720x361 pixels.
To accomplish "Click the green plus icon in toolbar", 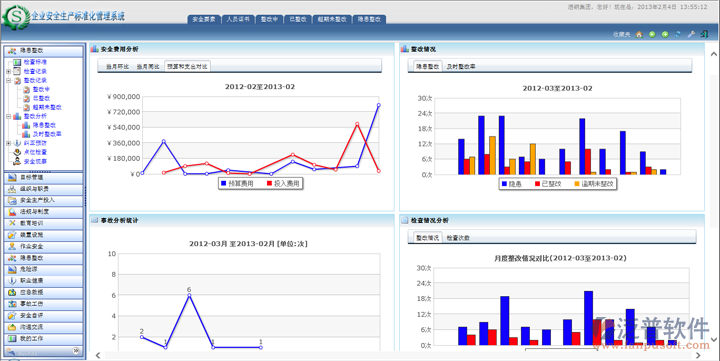I will (x=665, y=34).
